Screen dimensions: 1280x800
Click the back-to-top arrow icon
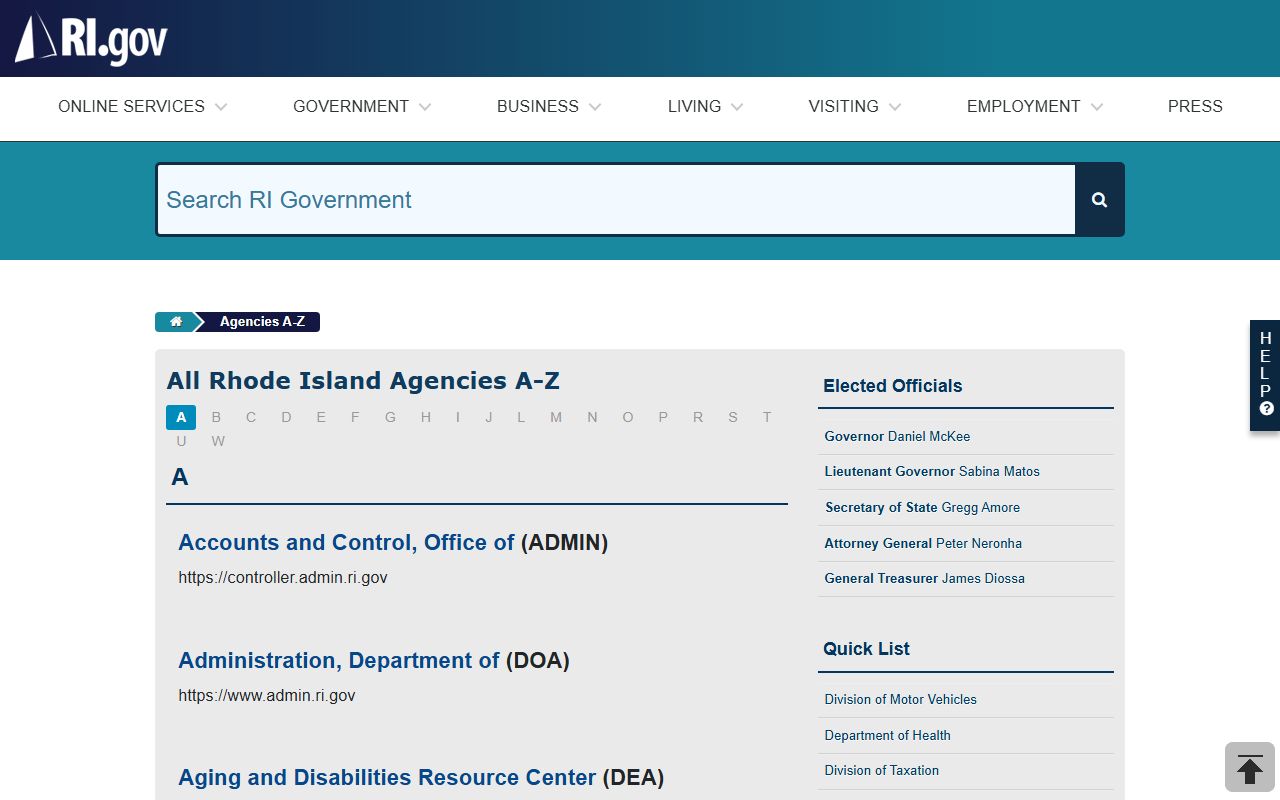click(1250, 767)
